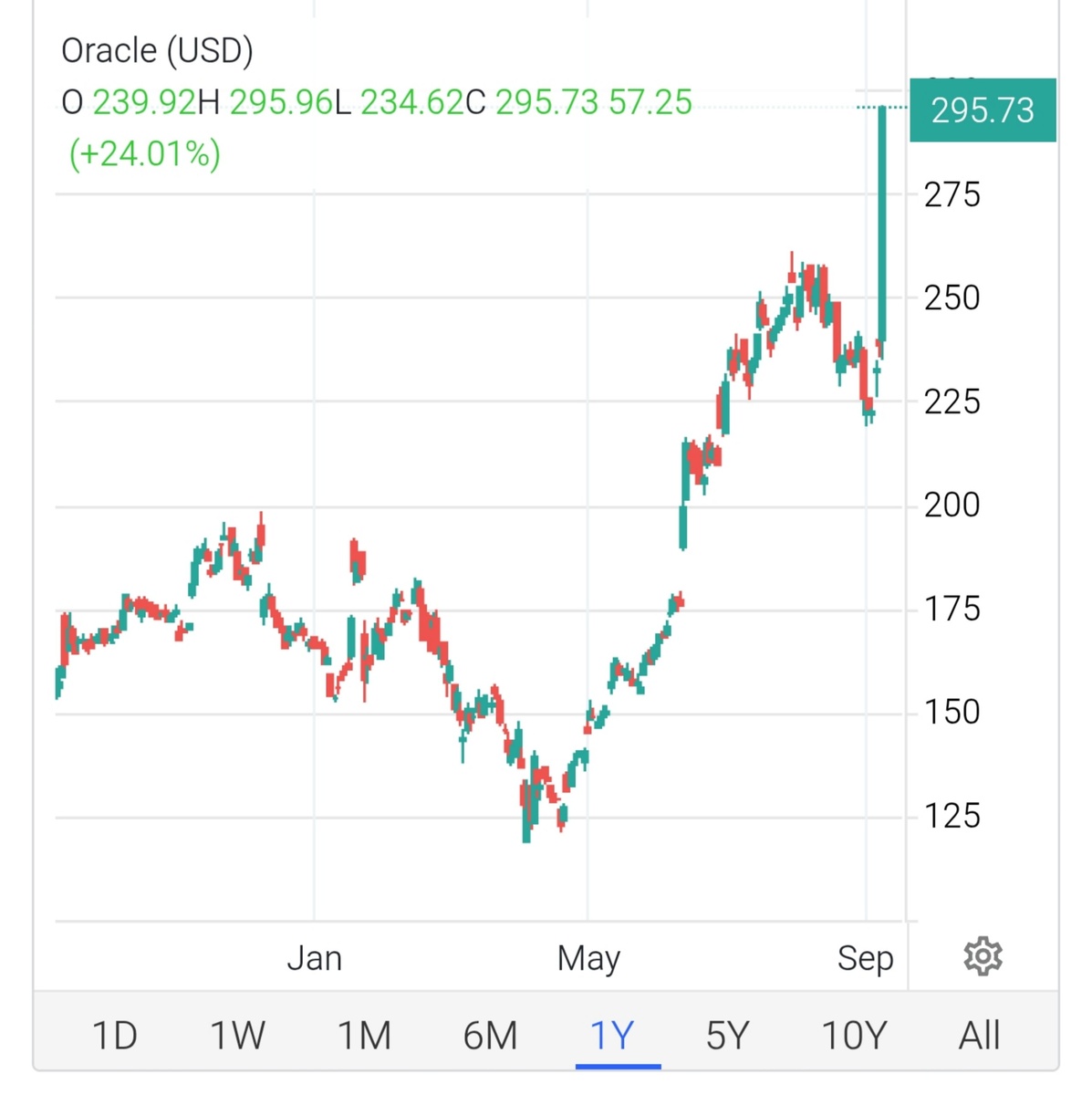This screenshot has width=1092, height=1095.
Task: Switch to the 6M range
Action: point(490,1036)
